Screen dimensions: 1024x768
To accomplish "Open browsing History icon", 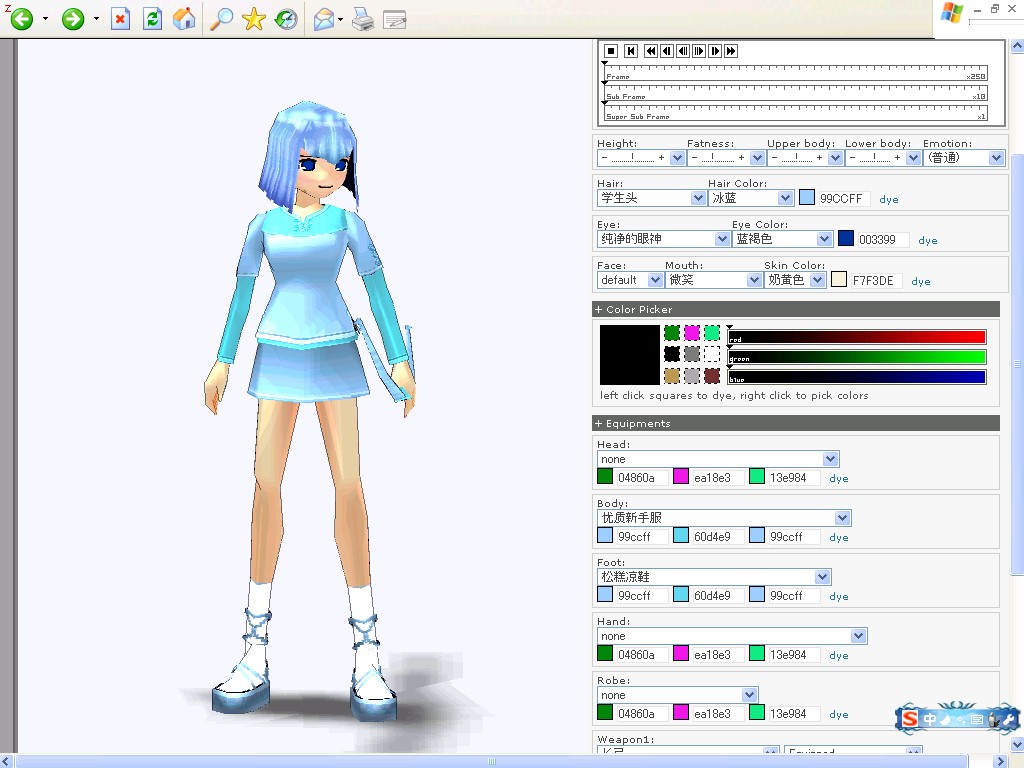I will tap(286, 19).
